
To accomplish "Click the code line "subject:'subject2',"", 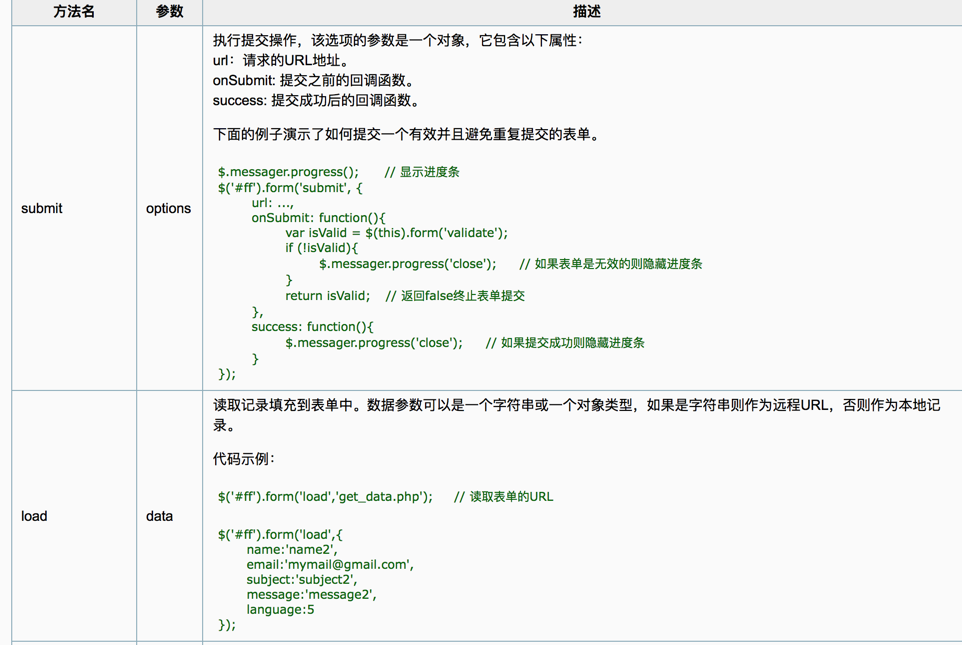I will click(302, 580).
